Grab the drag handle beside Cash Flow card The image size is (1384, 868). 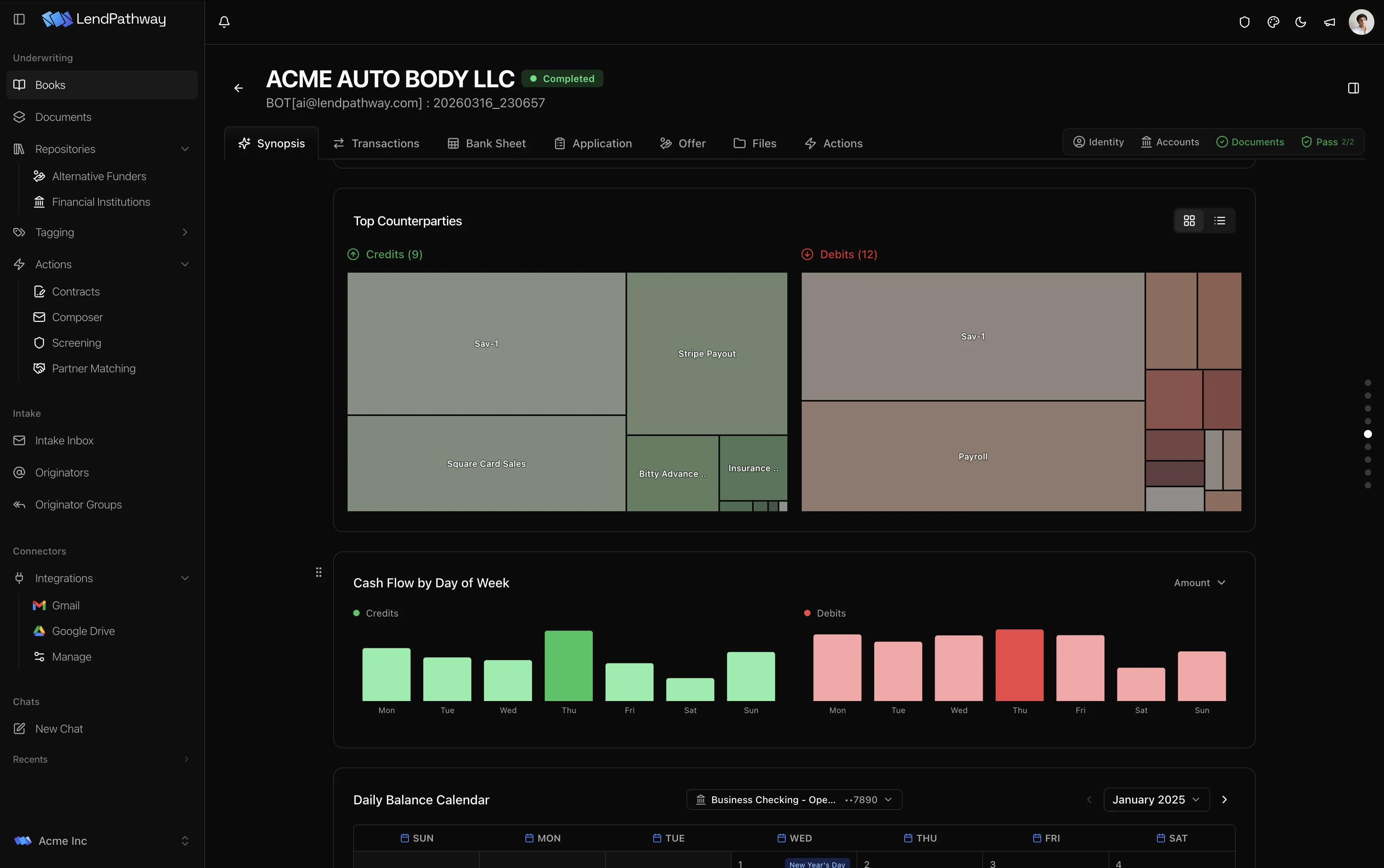[319, 572]
